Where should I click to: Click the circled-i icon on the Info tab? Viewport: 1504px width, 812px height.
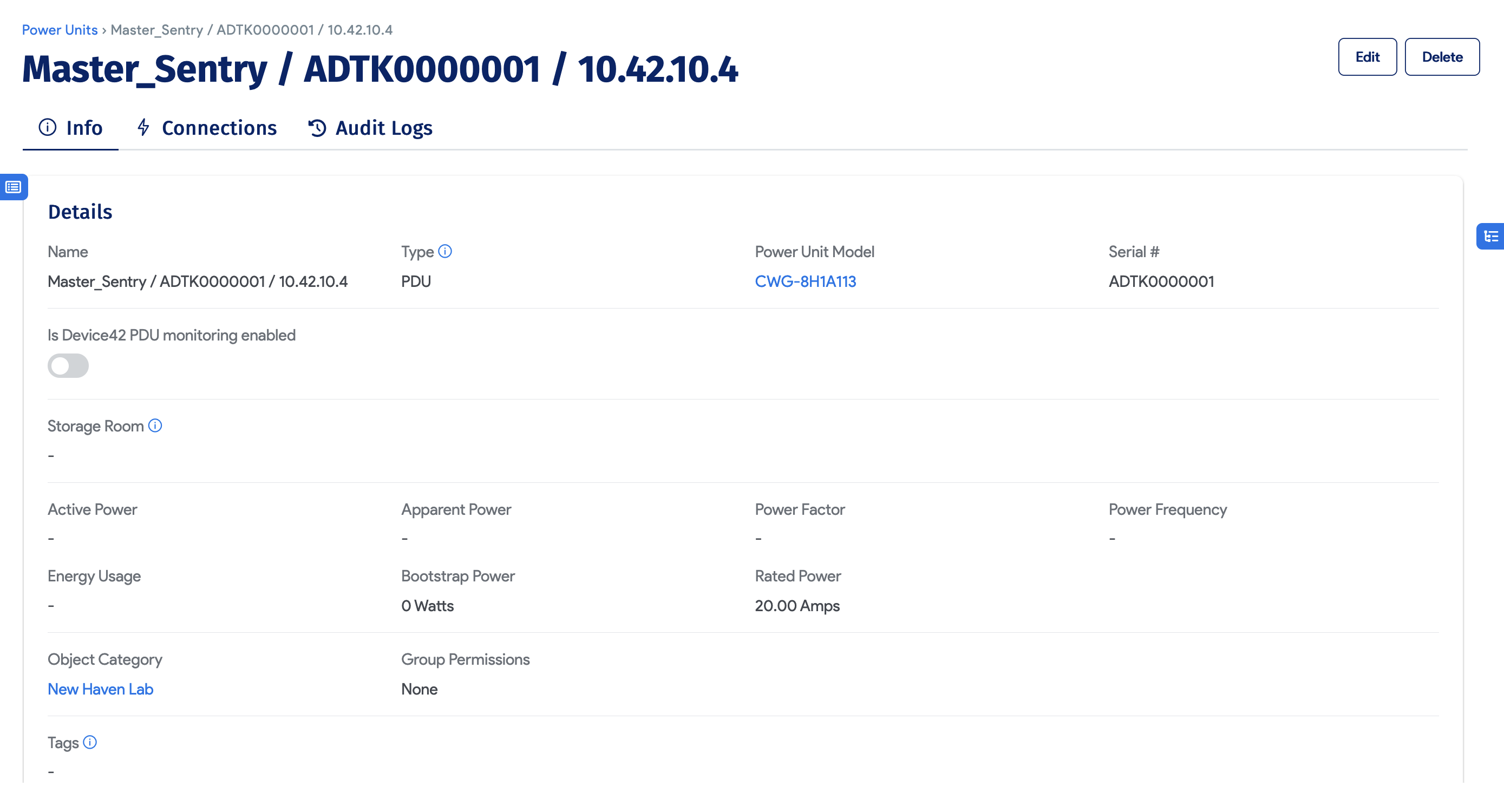pyautogui.click(x=48, y=127)
